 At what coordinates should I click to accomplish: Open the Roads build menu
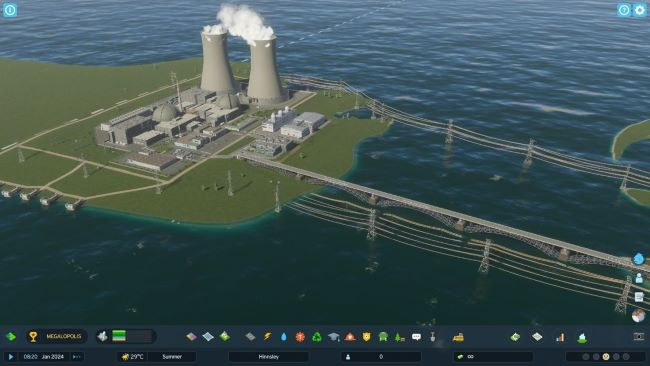pos(250,337)
